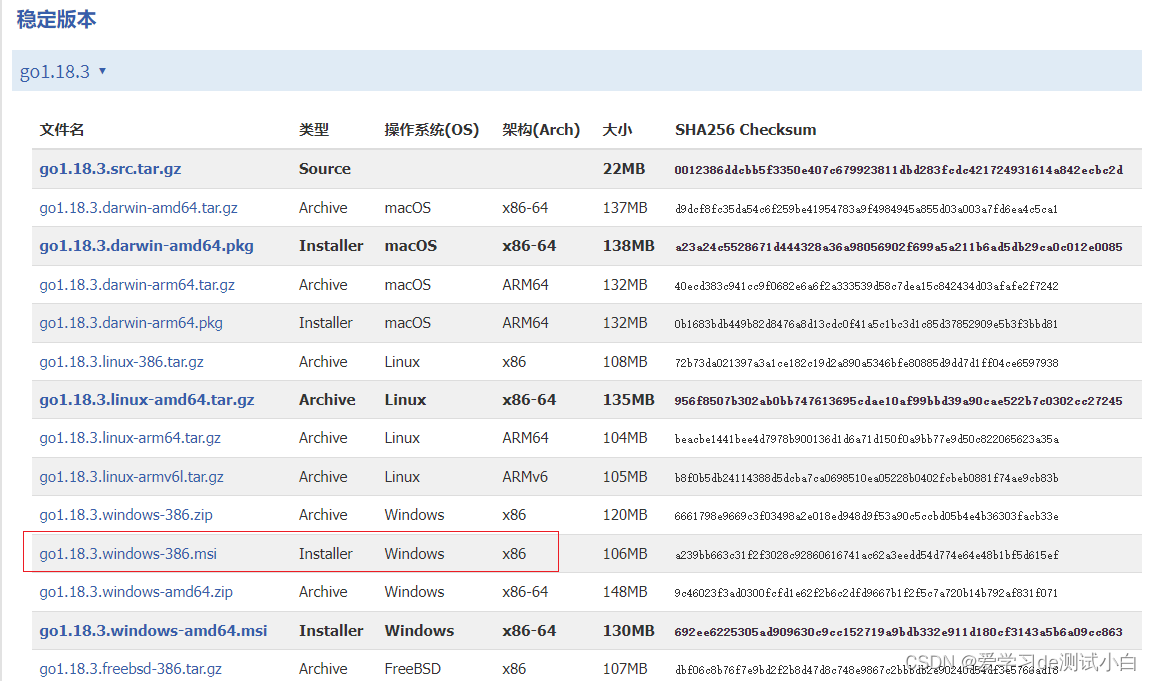
Task: Select the checksum starting with a23a24c5528671
Action: tap(898, 247)
